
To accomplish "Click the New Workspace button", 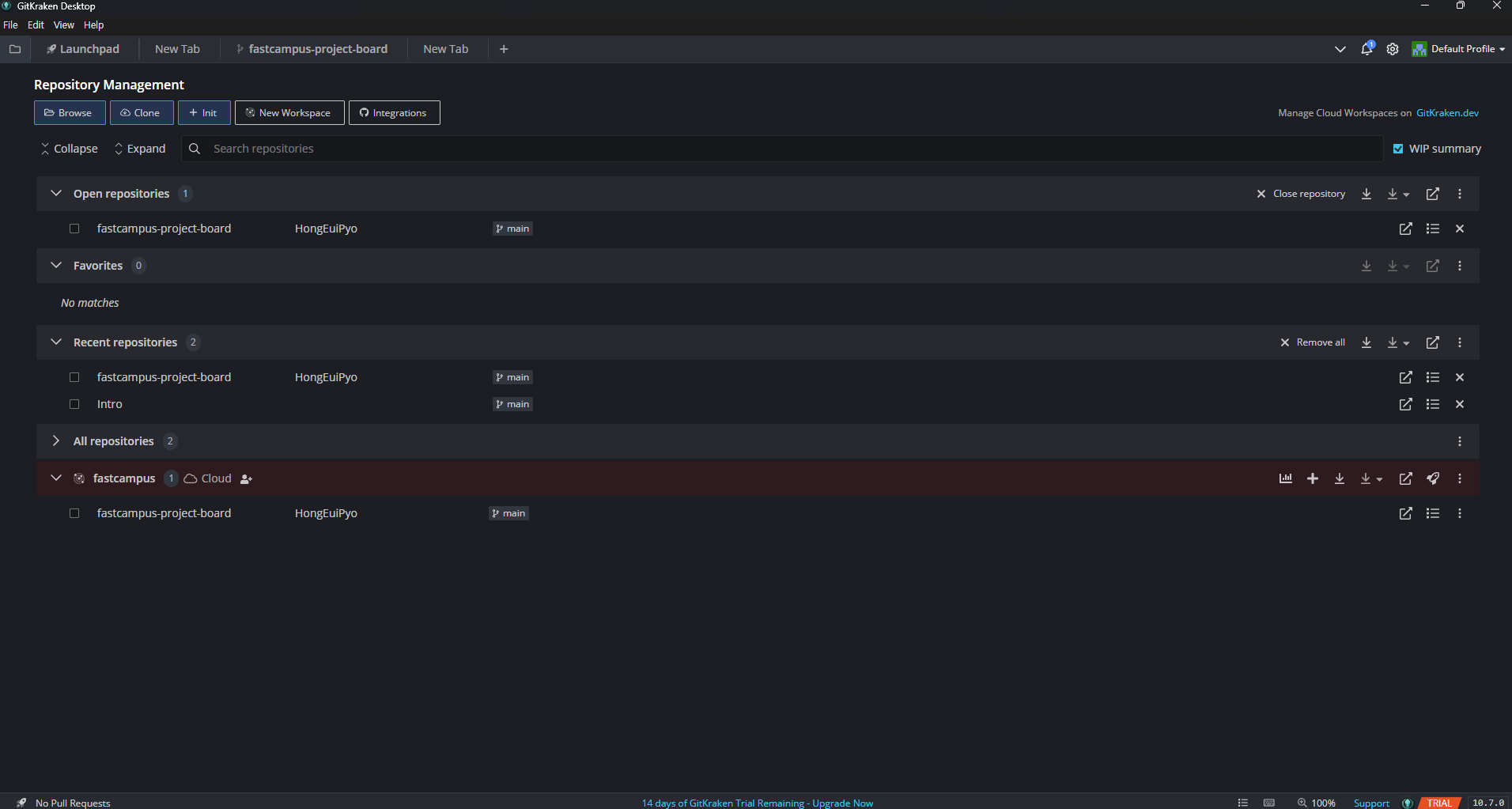I will pyautogui.click(x=289, y=113).
